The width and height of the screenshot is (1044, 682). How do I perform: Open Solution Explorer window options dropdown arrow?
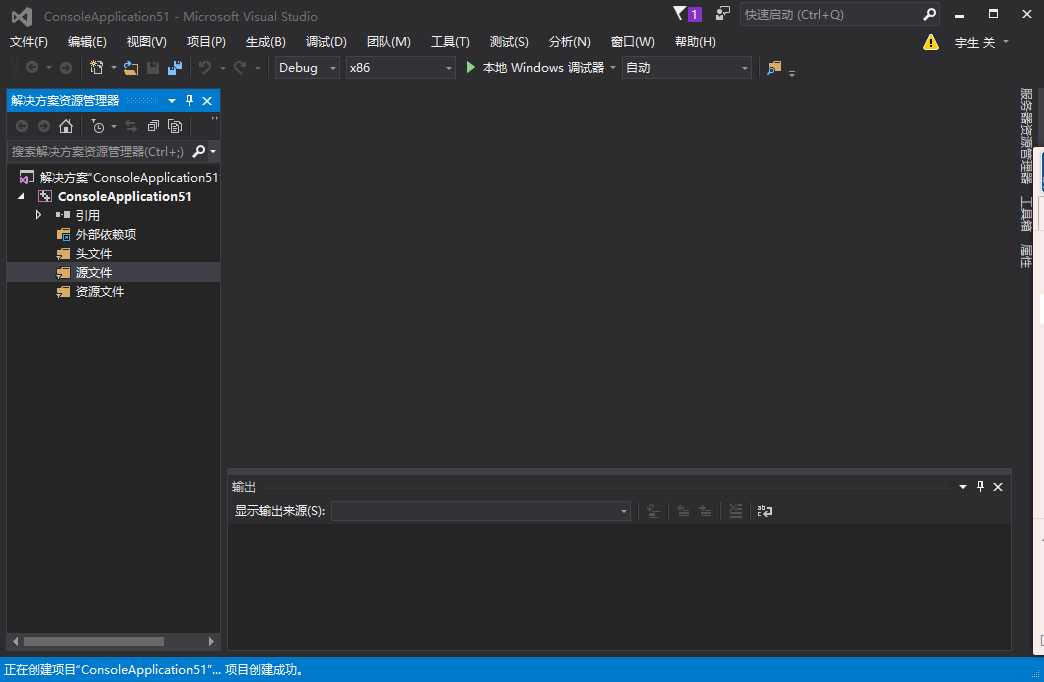pos(172,101)
